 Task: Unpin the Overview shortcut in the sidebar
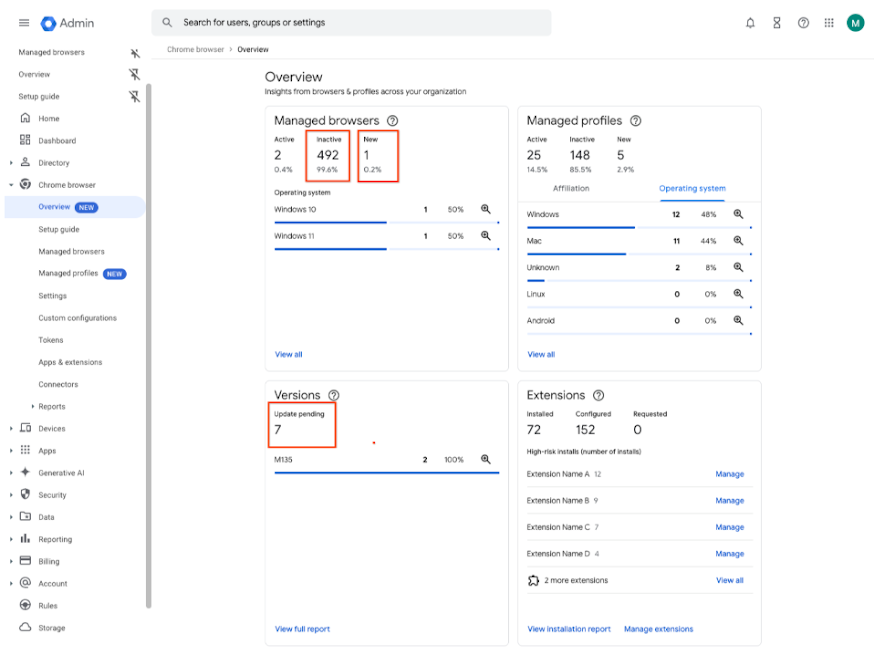click(x=135, y=75)
